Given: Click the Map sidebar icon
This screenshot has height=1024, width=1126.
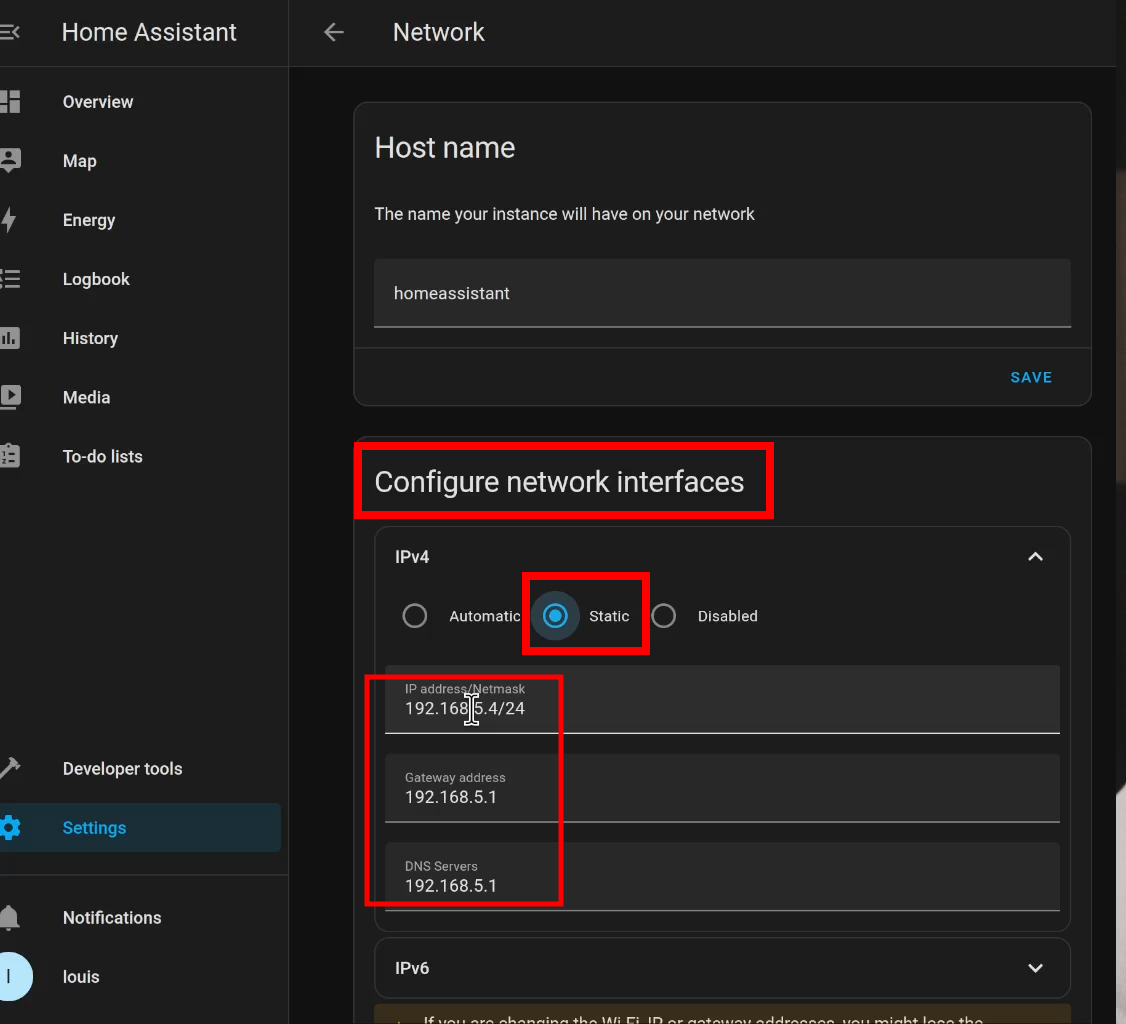Looking at the screenshot, I should point(9,161).
